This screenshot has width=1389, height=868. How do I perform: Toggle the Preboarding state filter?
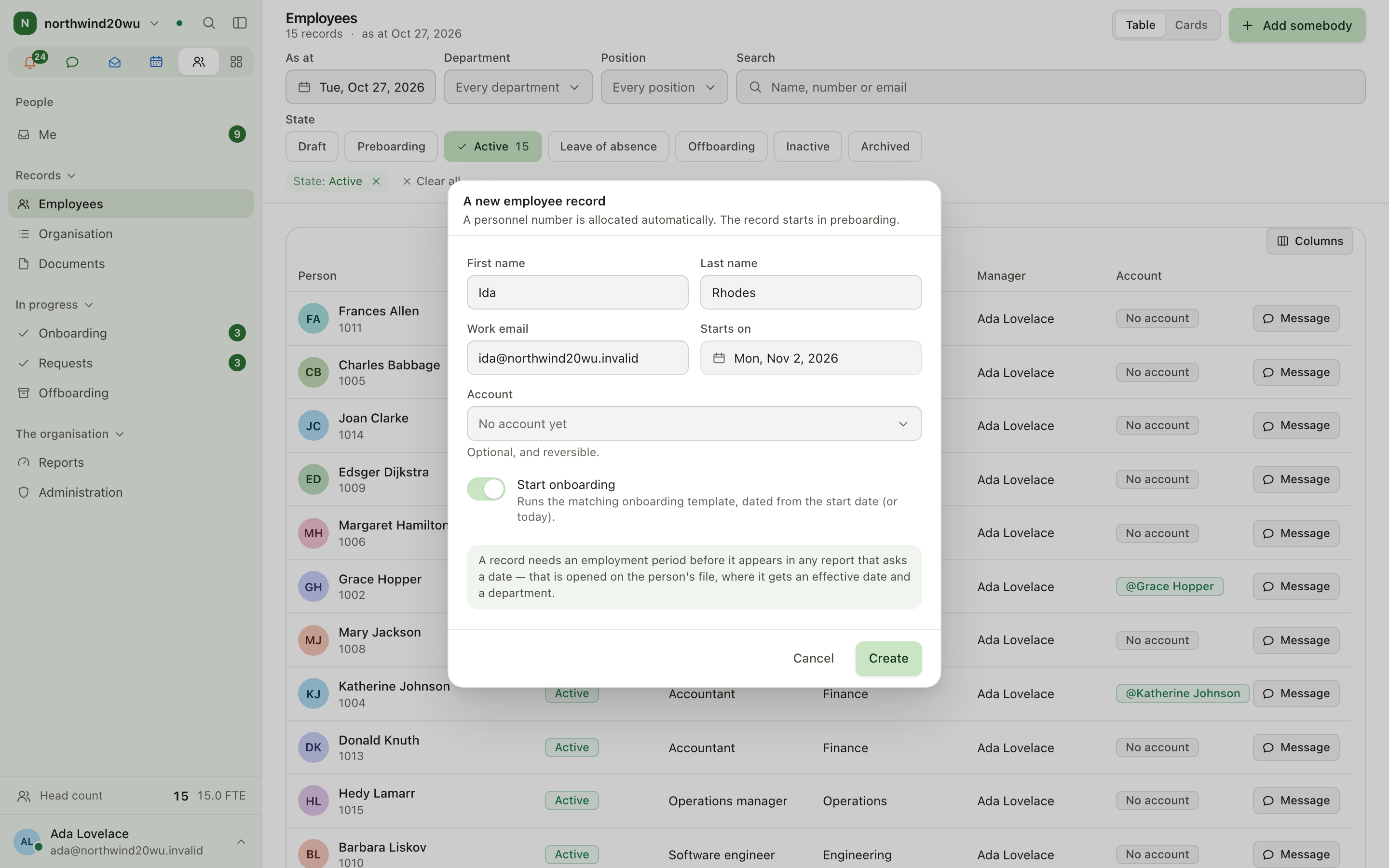coord(391,147)
